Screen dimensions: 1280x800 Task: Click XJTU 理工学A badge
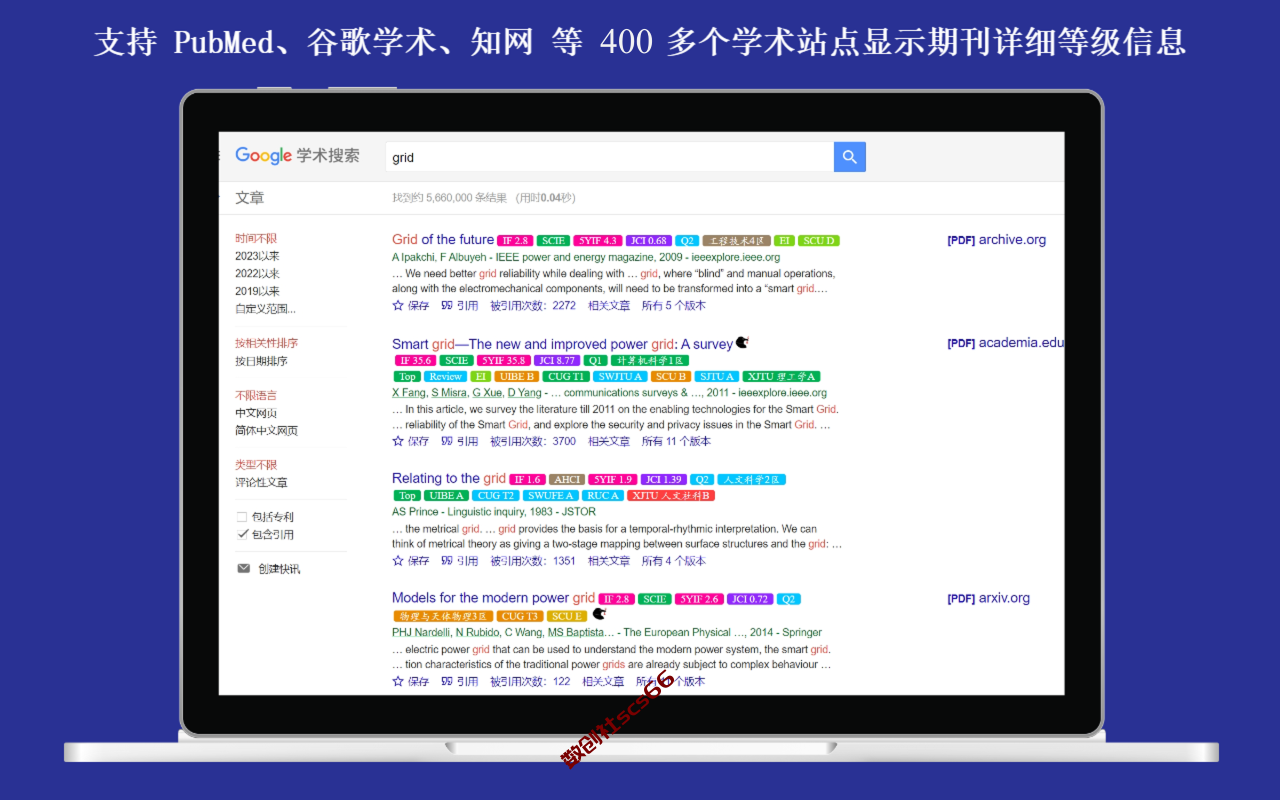tap(783, 376)
